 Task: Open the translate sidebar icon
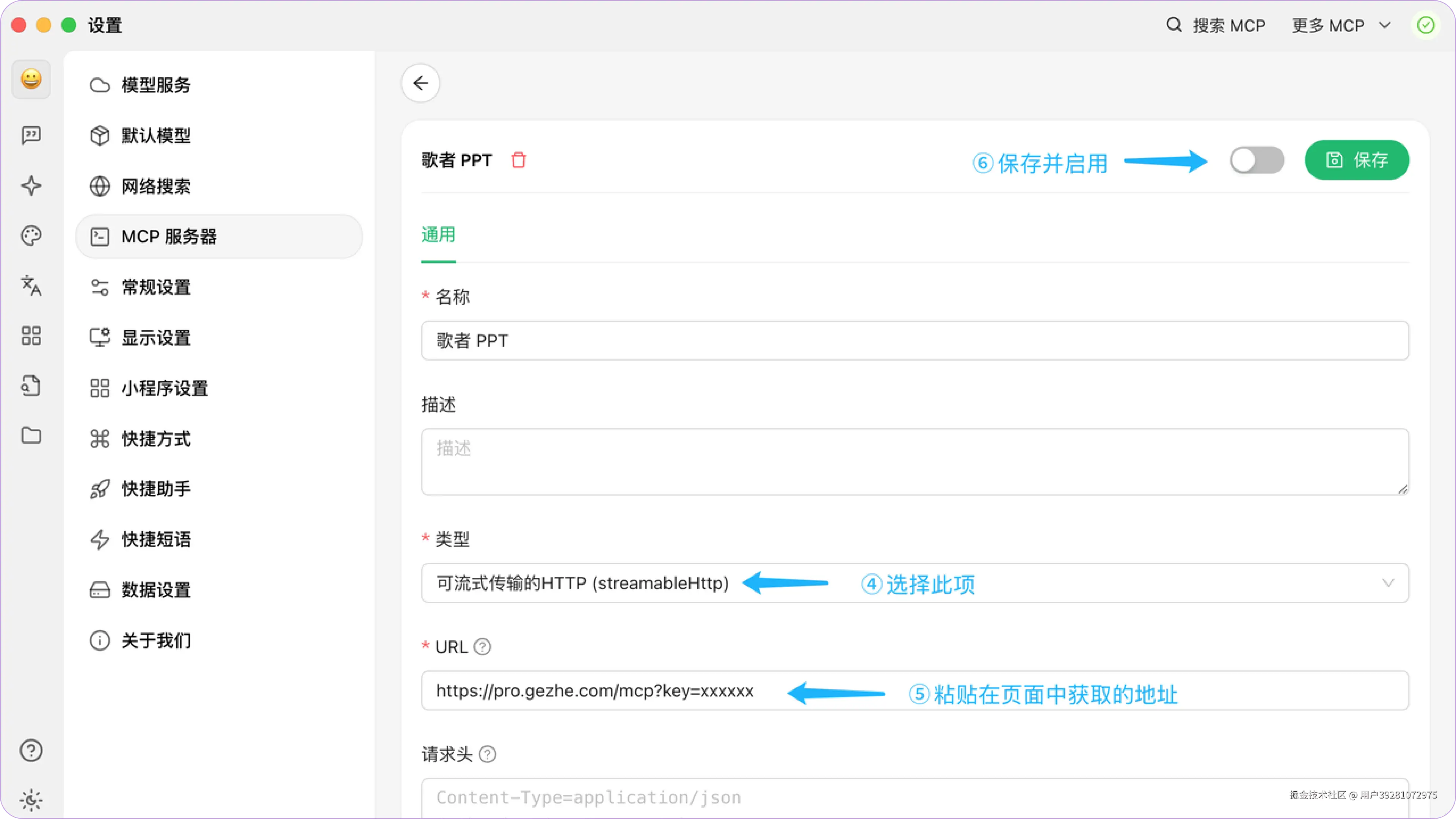31,286
